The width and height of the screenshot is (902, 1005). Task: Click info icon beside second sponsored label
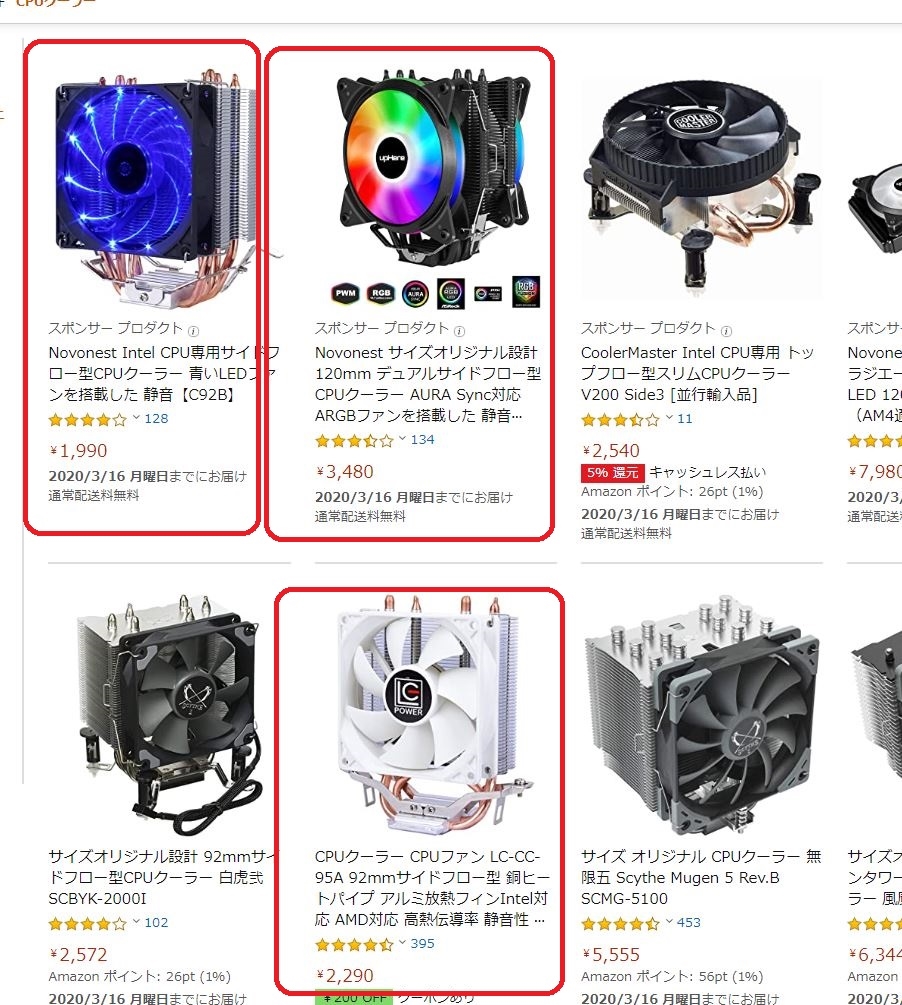point(459,331)
